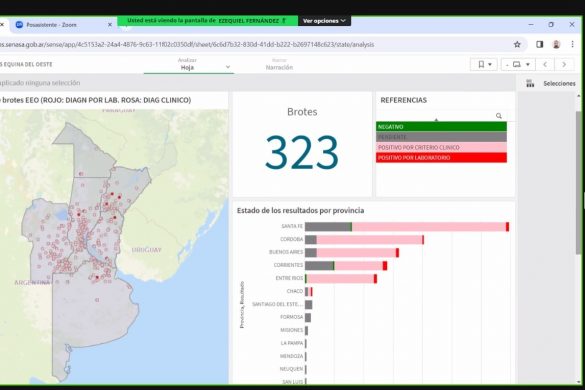The height and width of the screenshot is (390, 585).
Task: Click the CHACO province label
Action: click(295, 291)
